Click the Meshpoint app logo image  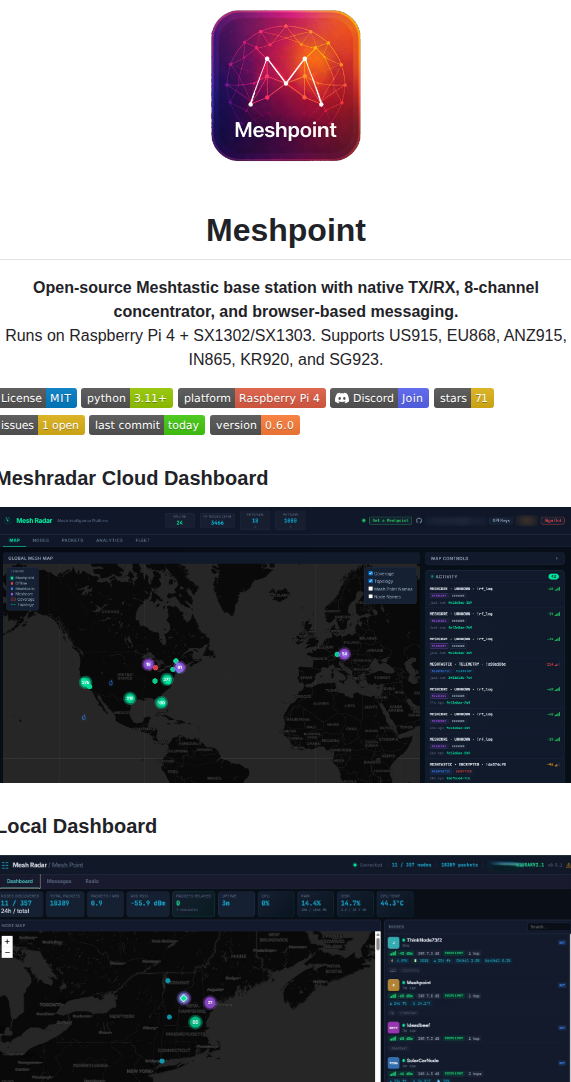[285, 86]
